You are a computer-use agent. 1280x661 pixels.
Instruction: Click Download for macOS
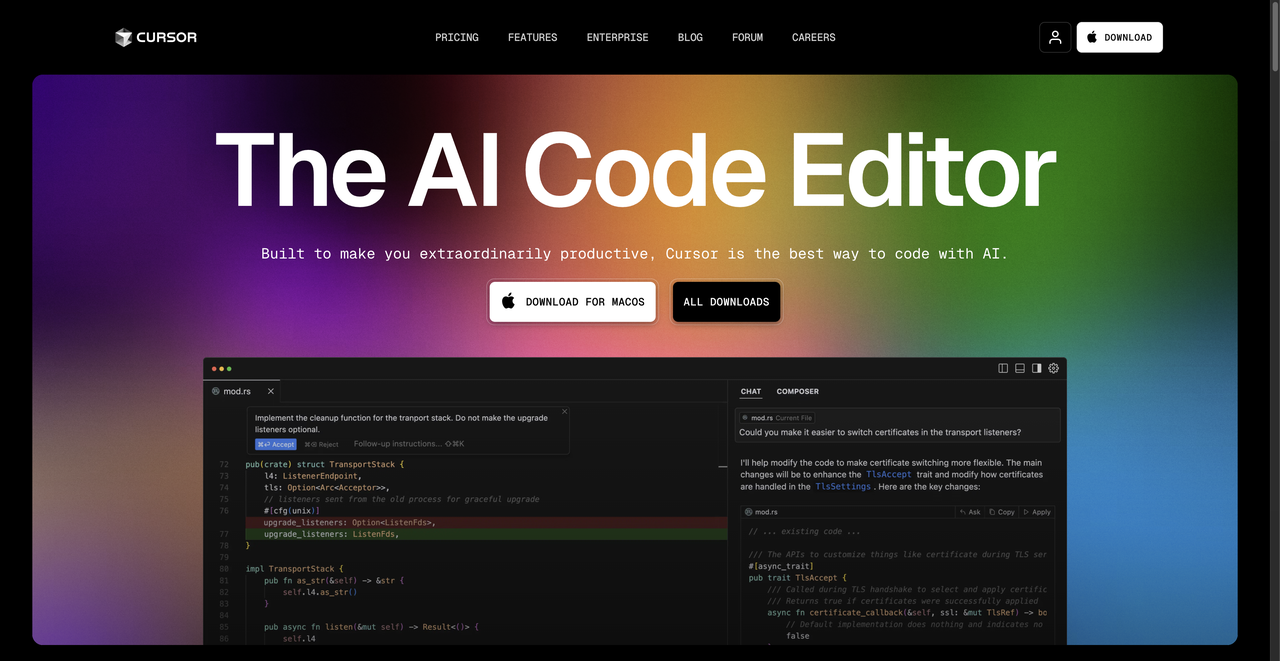click(572, 301)
